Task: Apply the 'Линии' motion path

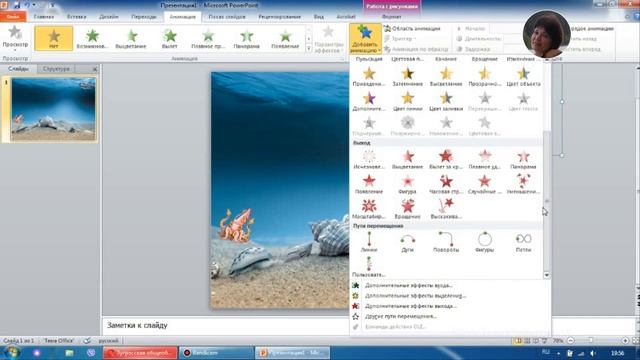Action: [369, 242]
